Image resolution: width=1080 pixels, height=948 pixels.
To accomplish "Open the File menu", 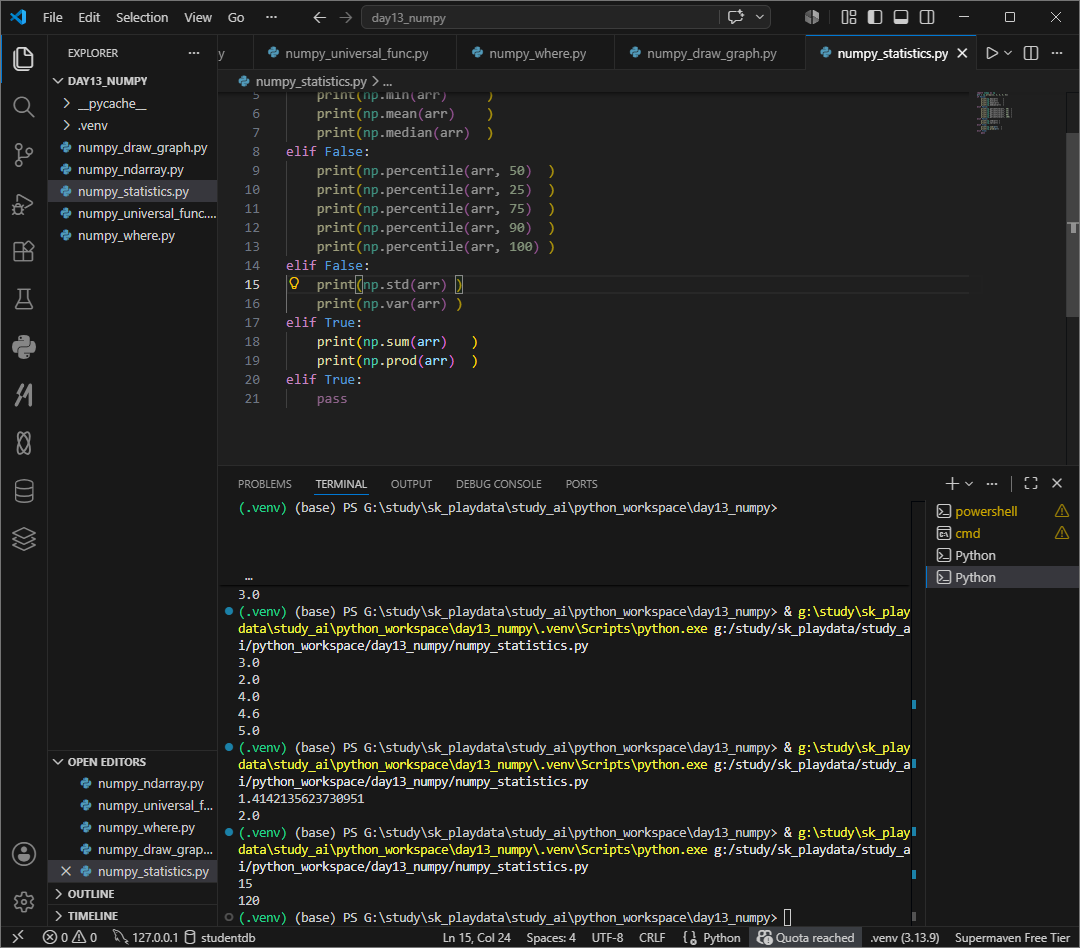I will [52, 17].
